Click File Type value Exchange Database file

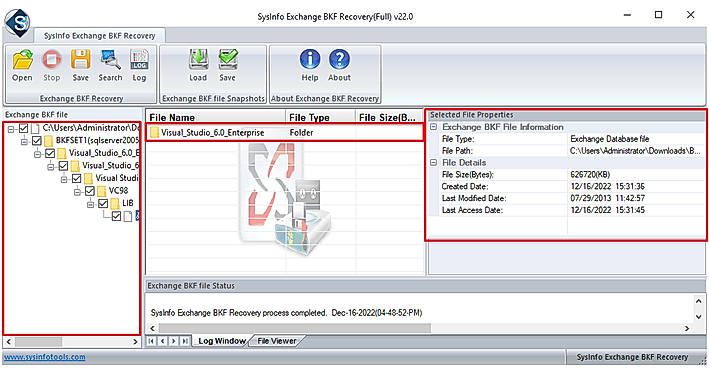[610, 139]
